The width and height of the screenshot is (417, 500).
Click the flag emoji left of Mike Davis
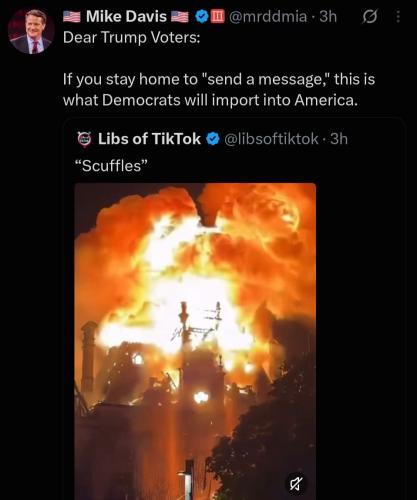point(72,16)
